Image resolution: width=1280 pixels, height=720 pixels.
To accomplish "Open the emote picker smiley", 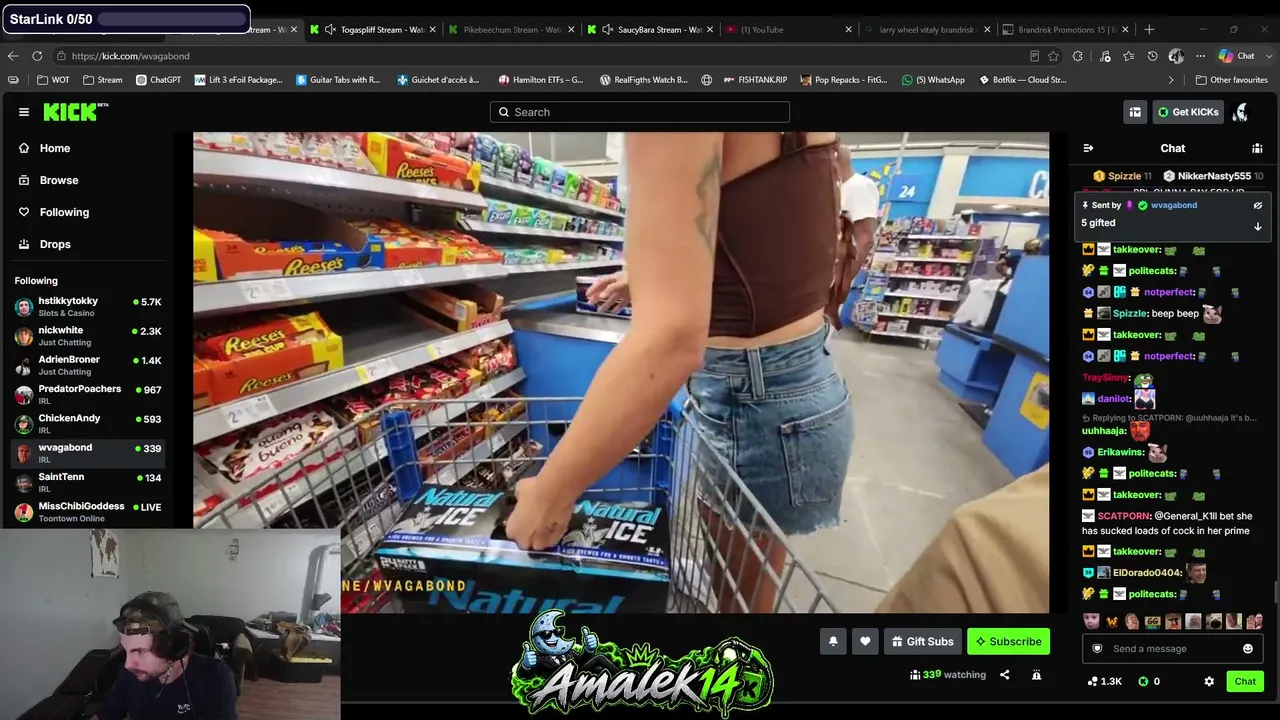I will (x=1248, y=649).
